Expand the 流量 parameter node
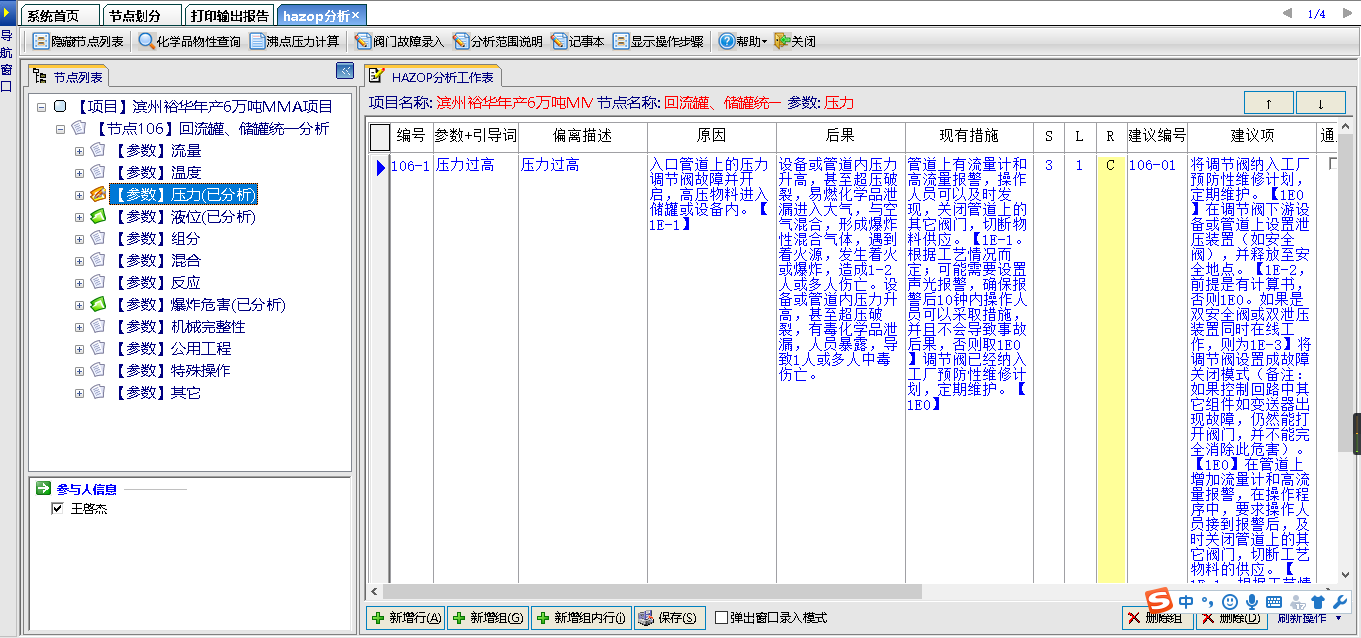Screen dimensions: 1361x638 [x=80, y=150]
